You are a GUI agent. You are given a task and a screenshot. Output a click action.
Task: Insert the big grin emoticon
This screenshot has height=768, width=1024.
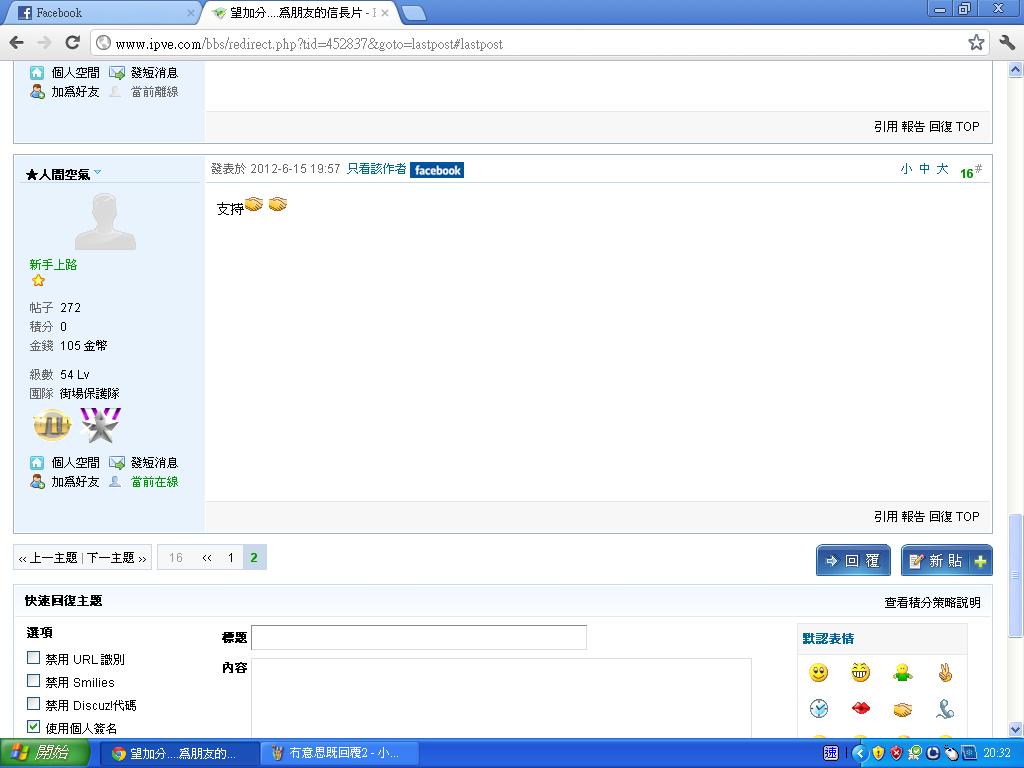tap(861, 673)
